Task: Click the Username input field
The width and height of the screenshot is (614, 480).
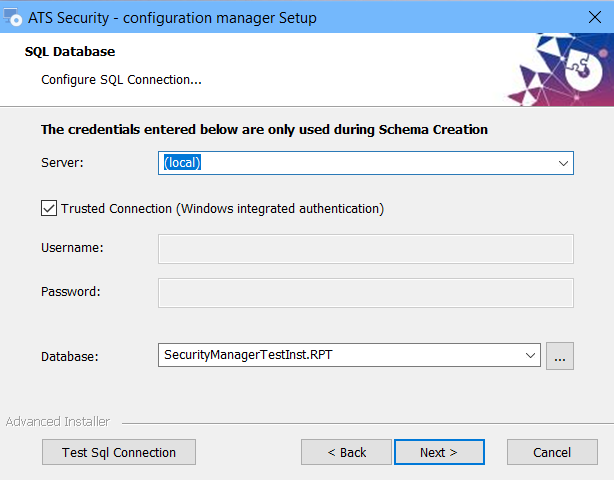Action: [x=366, y=249]
